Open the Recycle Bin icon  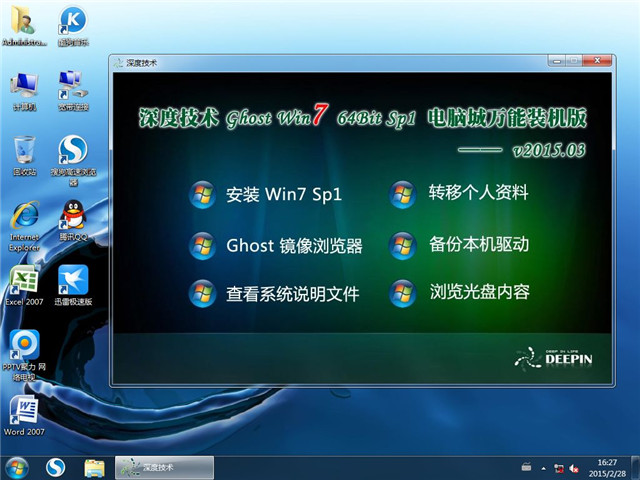24,150
